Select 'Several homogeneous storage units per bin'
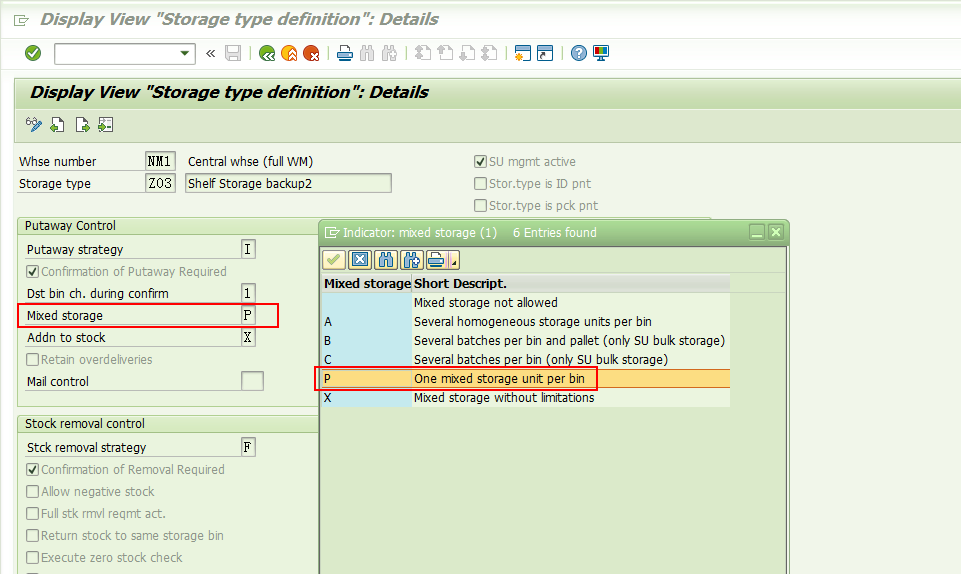Image resolution: width=961 pixels, height=574 pixels. 526,322
